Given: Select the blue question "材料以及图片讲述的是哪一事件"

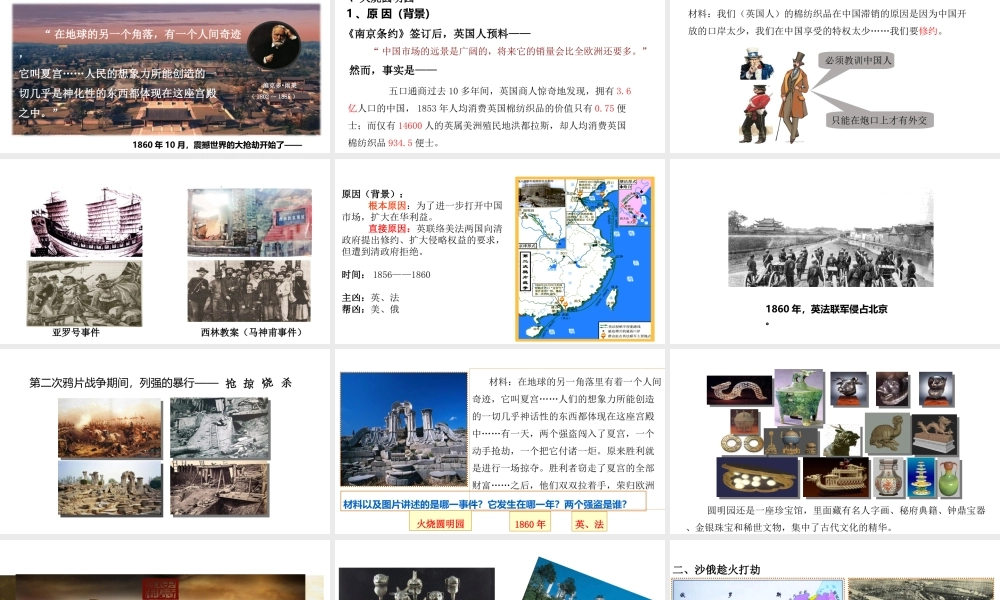Looking at the screenshot, I should [485, 504].
